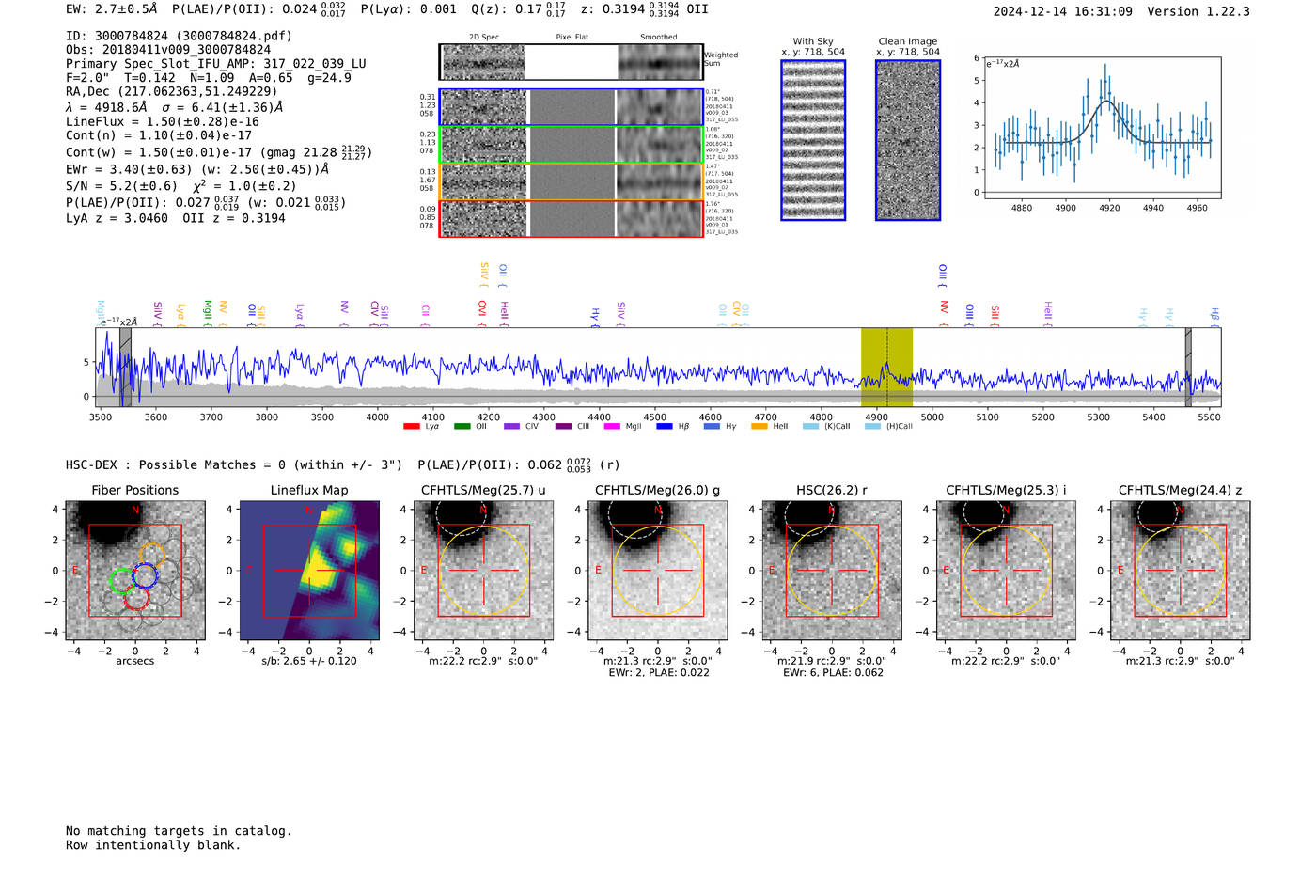Click the 'Obs: 20180411v009_3000784824' line
Image resolution: width=1316 pixels, height=896 pixels.
[168, 50]
